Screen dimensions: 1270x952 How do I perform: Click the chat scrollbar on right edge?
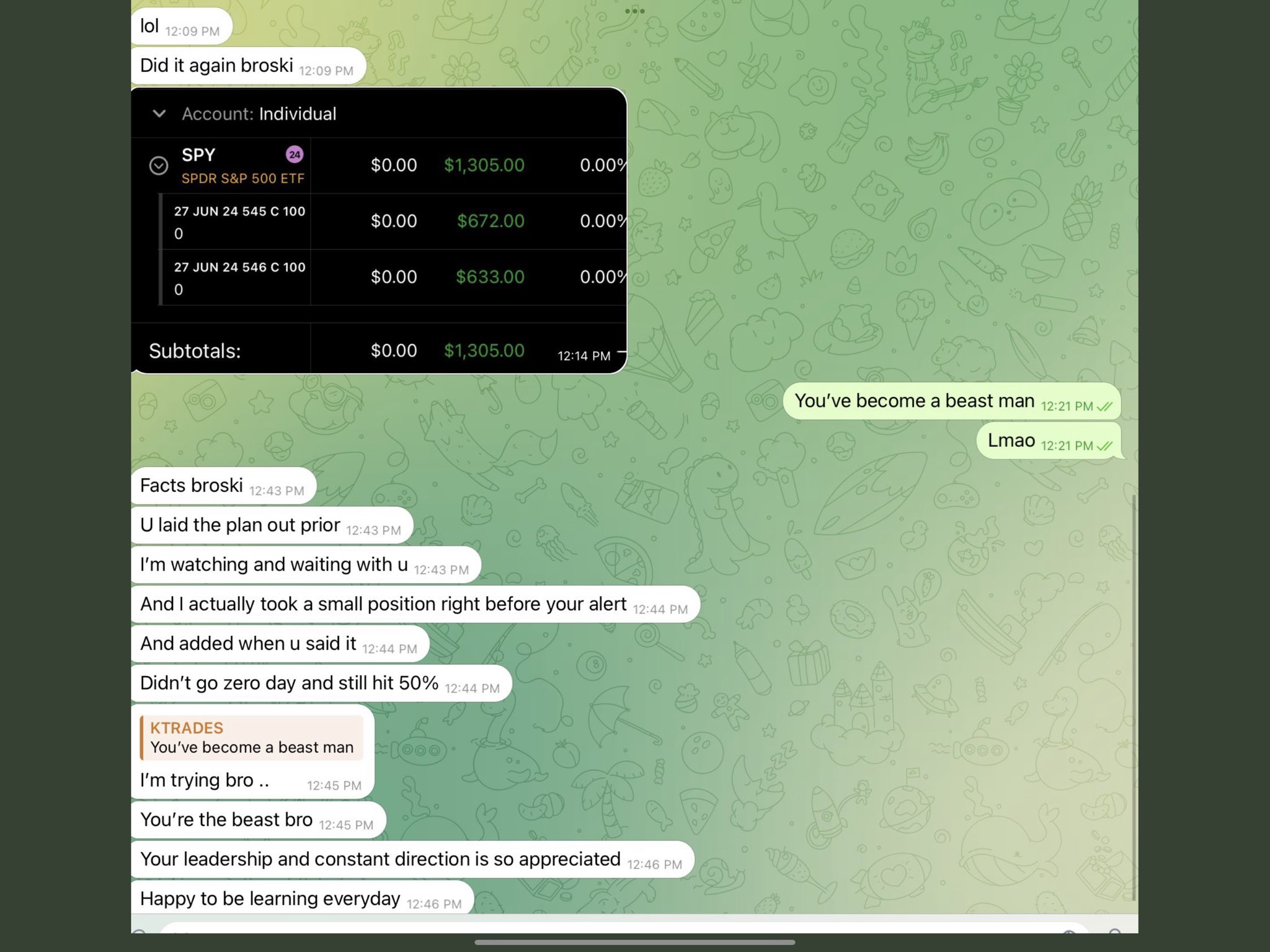coord(1134,695)
